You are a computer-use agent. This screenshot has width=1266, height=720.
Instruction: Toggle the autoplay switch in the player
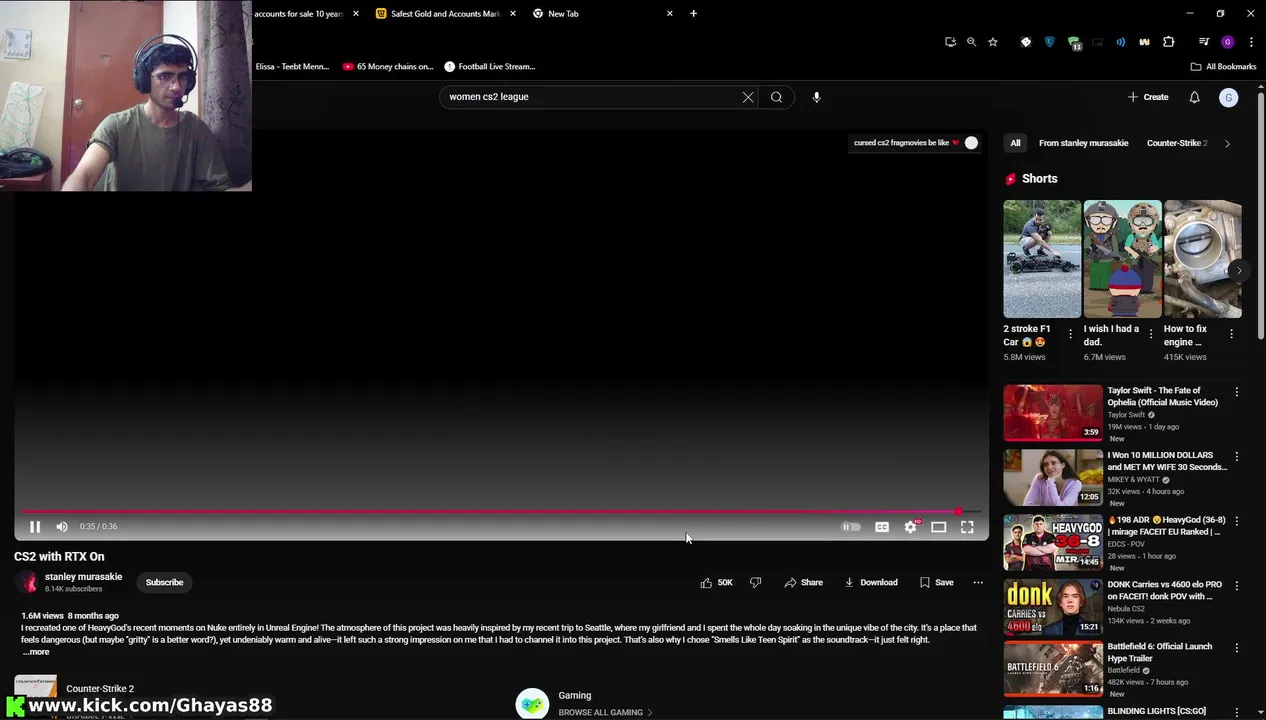(x=851, y=527)
